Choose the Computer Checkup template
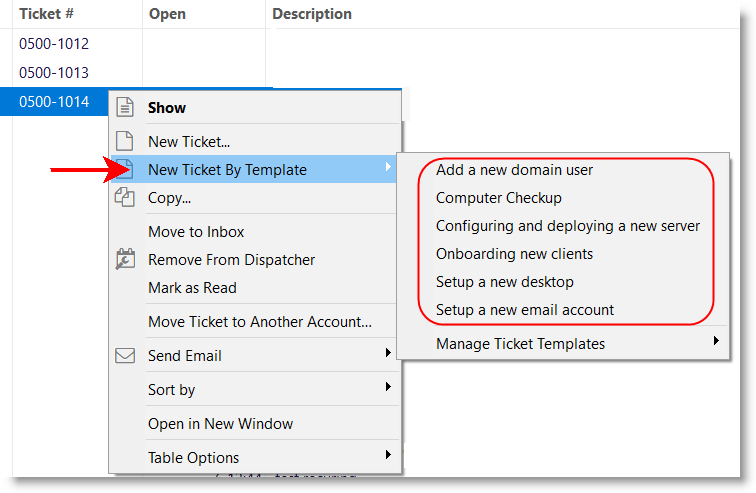The height and width of the screenshot is (493, 756). pyautogui.click(x=499, y=198)
